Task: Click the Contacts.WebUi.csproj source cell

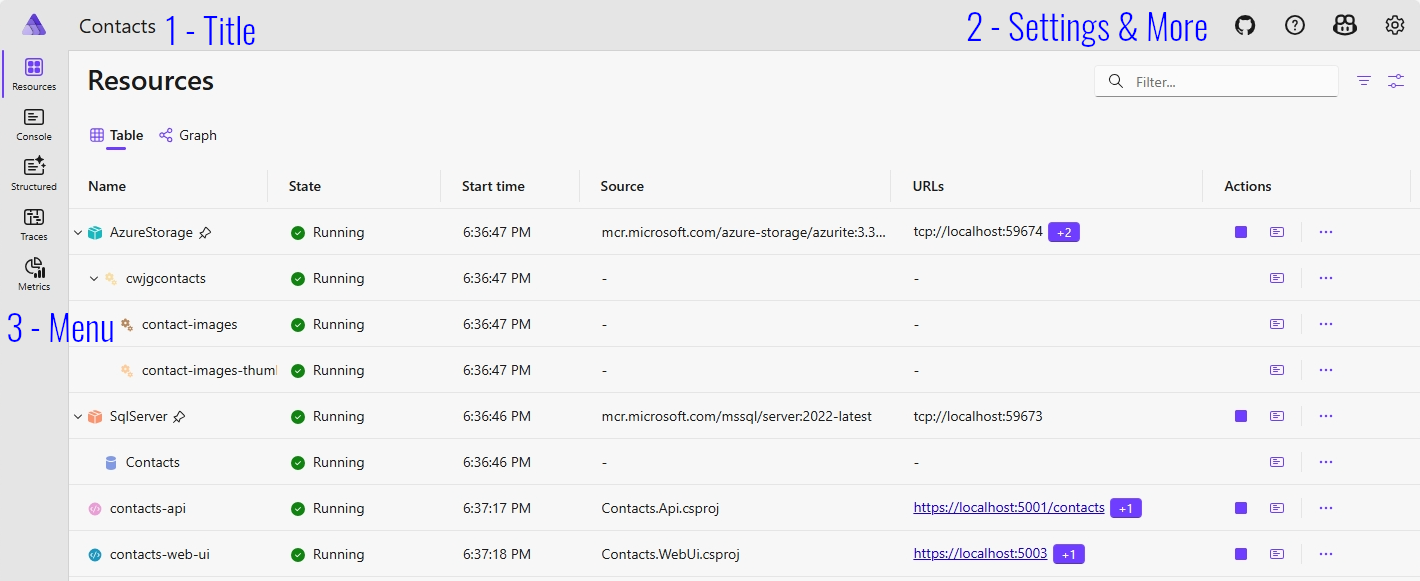Action: 670,554
